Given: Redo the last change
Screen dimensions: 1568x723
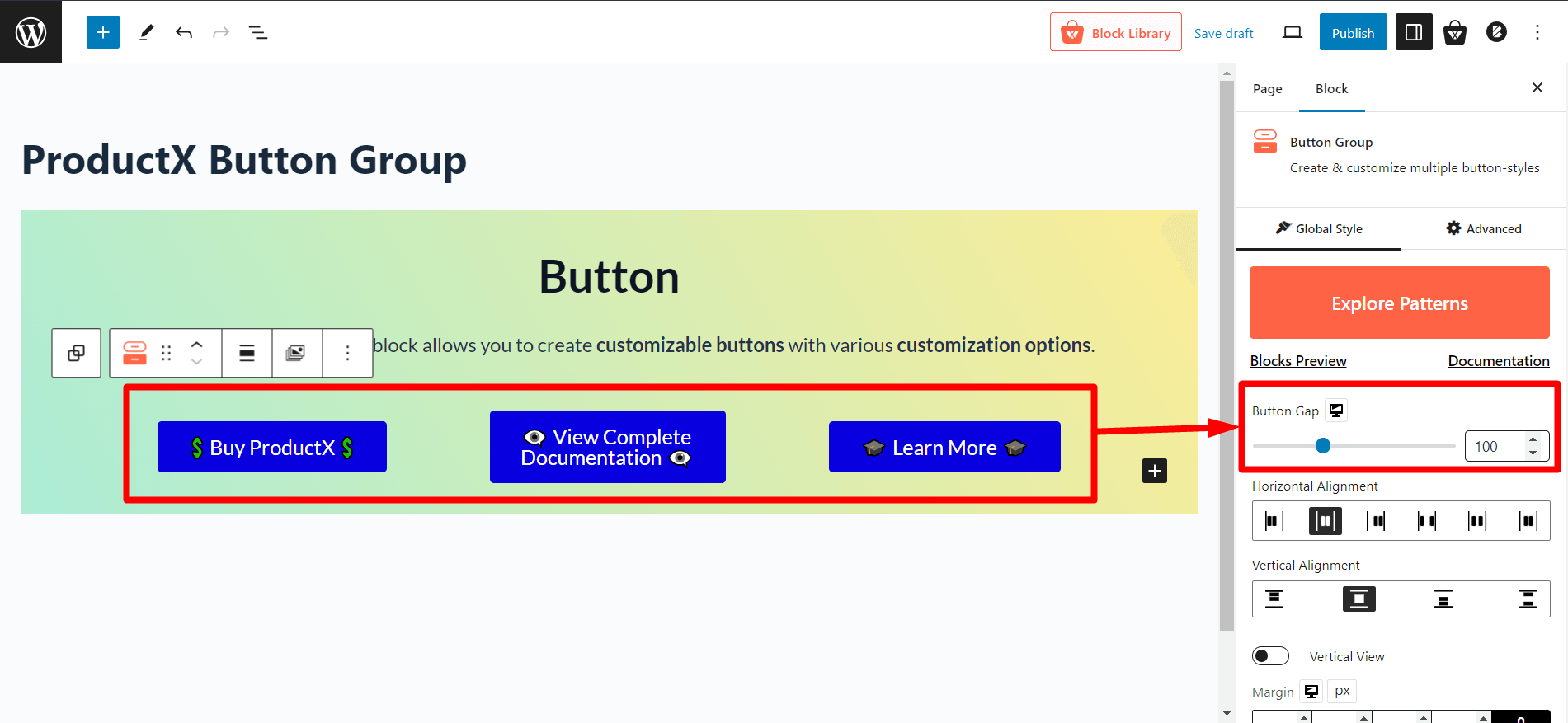Looking at the screenshot, I should (x=220, y=32).
